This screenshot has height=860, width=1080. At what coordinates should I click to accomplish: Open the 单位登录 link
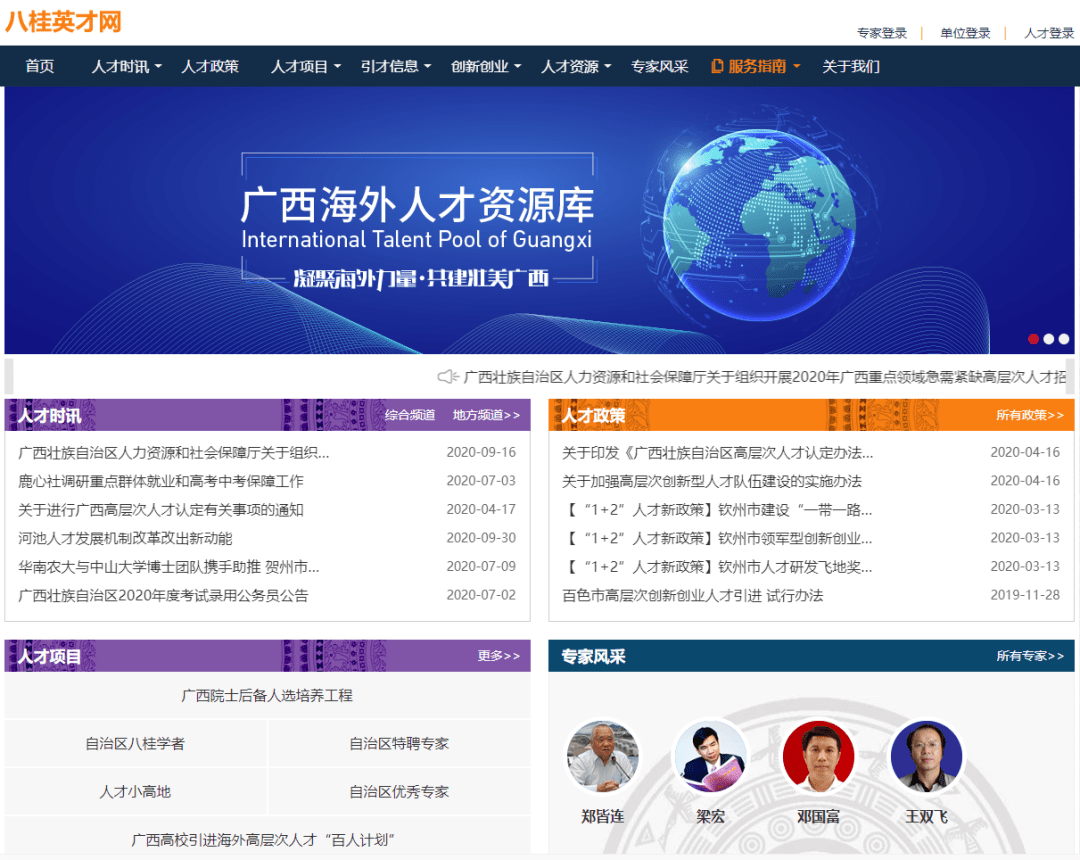(965, 33)
